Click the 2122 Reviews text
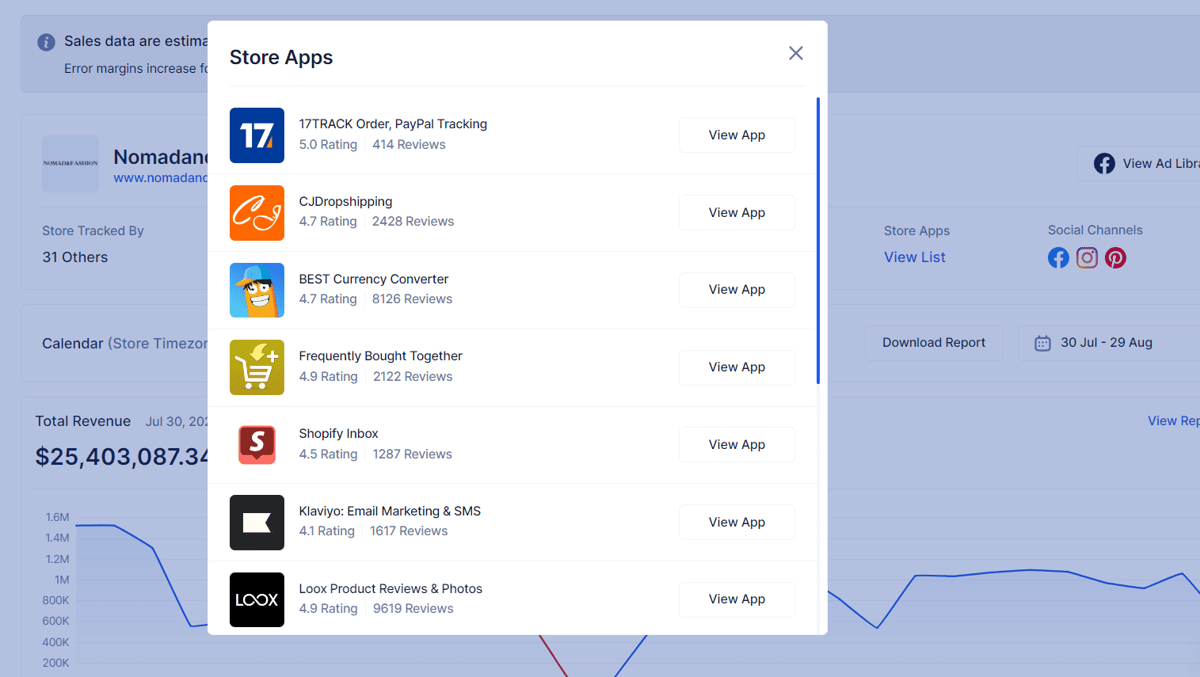The width and height of the screenshot is (1200, 677). (413, 376)
